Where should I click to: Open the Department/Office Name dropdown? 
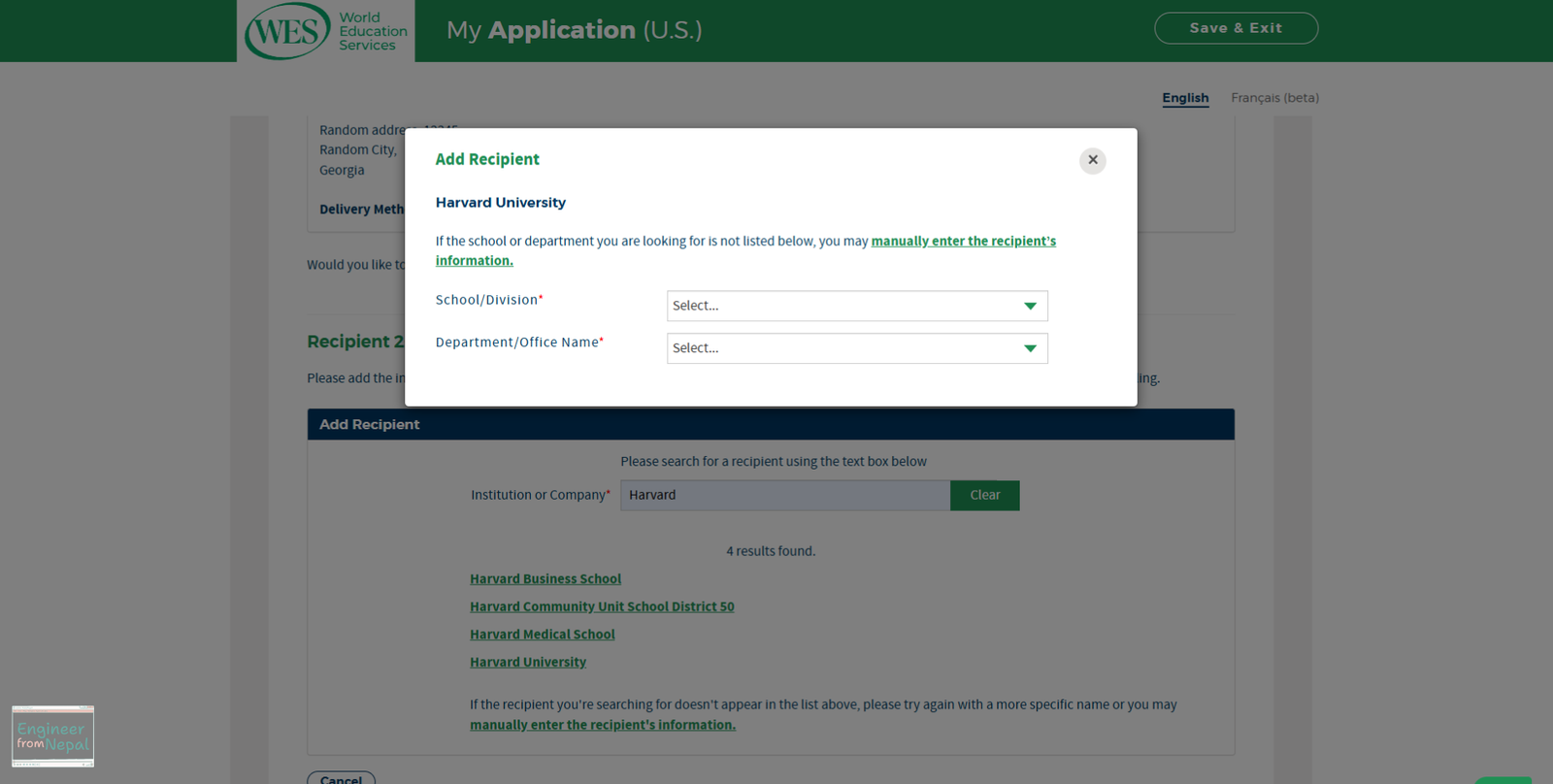pyautogui.click(x=857, y=348)
